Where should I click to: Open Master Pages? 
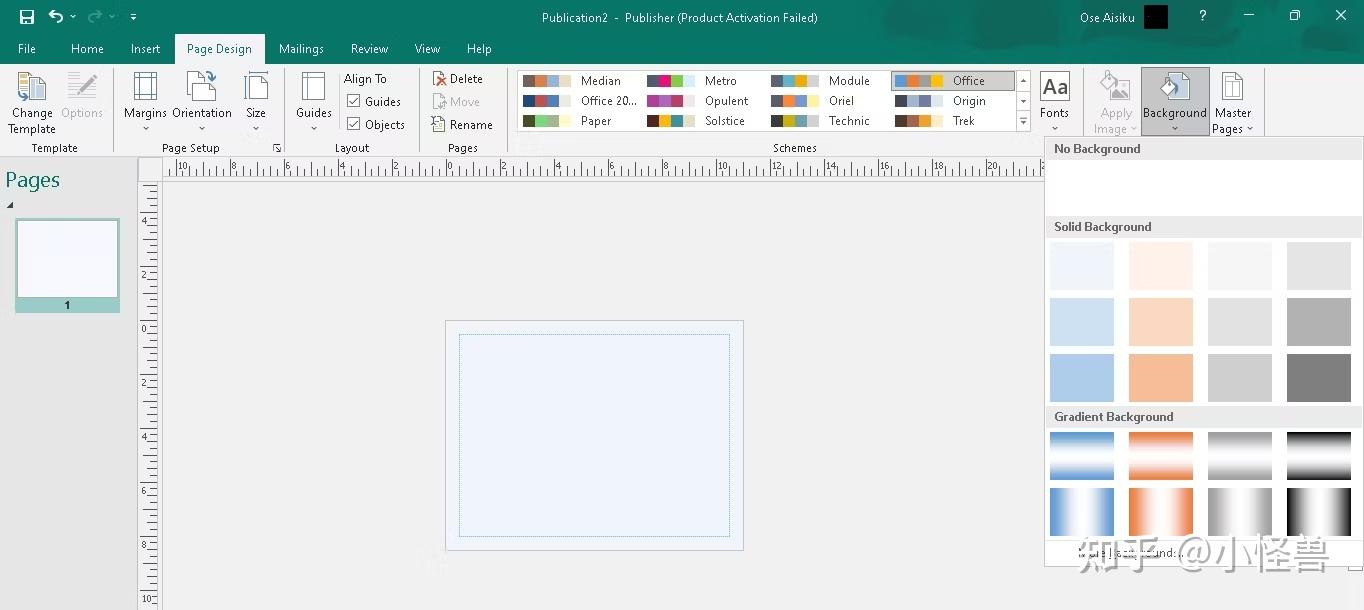click(1232, 100)
